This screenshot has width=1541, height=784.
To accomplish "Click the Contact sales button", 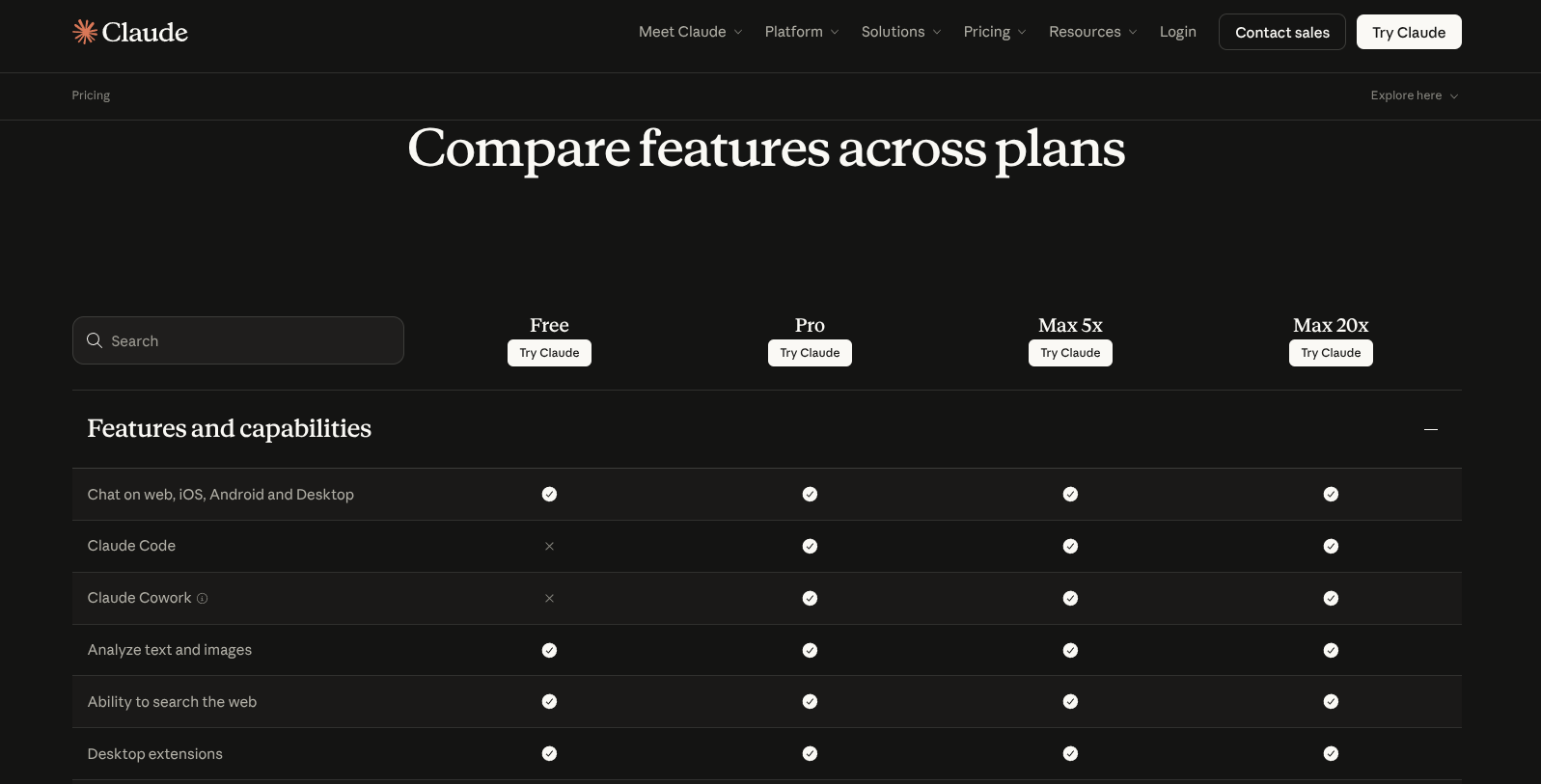I will (x=1281, y=32).
